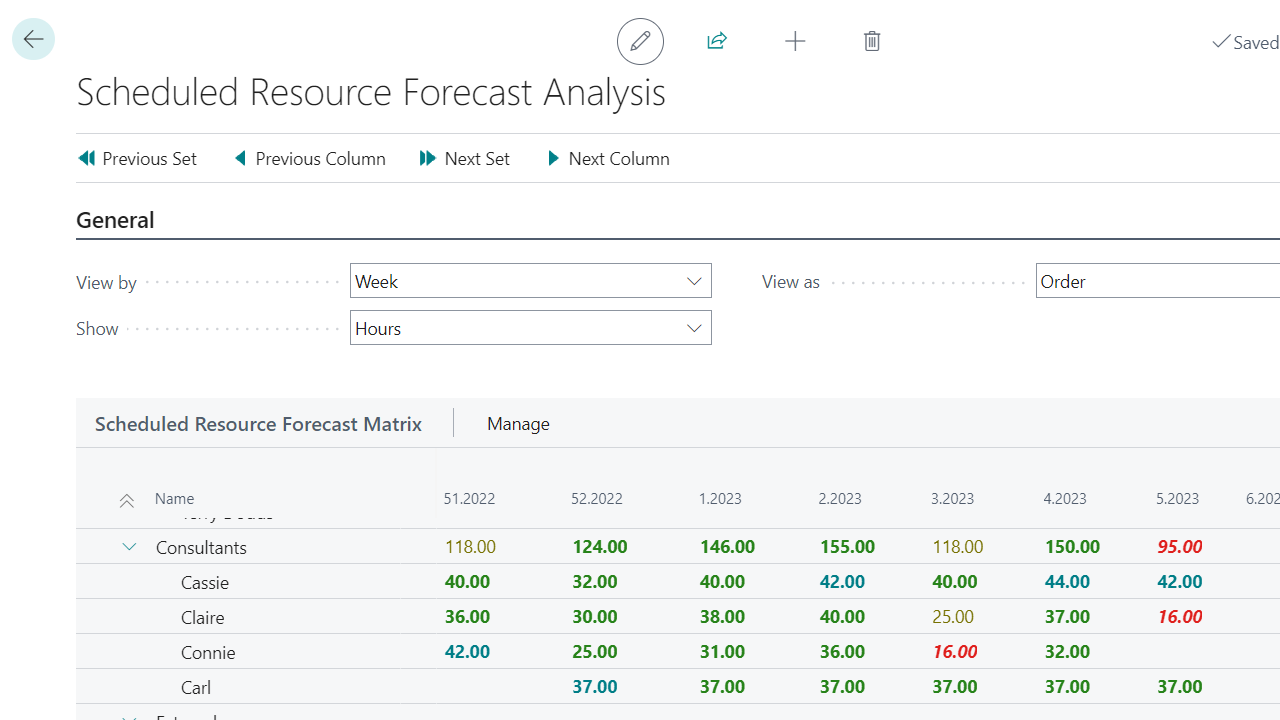Collapse all rows with double-chevron icon

coord(127,500)
